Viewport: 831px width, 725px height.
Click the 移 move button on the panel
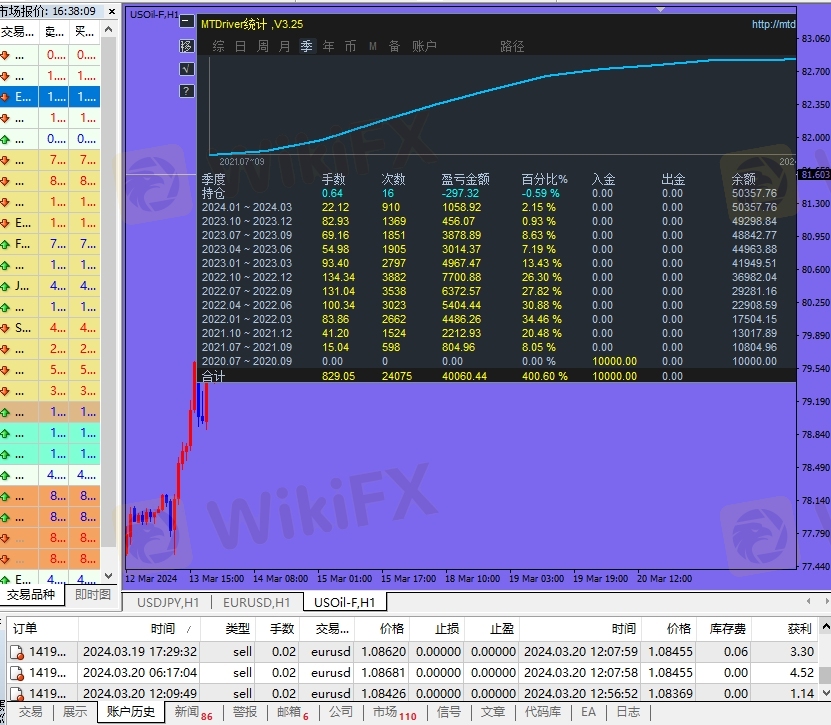pyautogui.click(x=186, y=46)
